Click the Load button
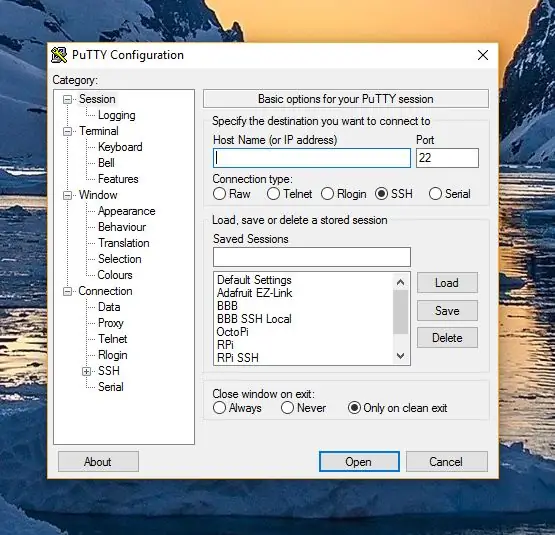The image size is (555, 535). coord(447,283)
